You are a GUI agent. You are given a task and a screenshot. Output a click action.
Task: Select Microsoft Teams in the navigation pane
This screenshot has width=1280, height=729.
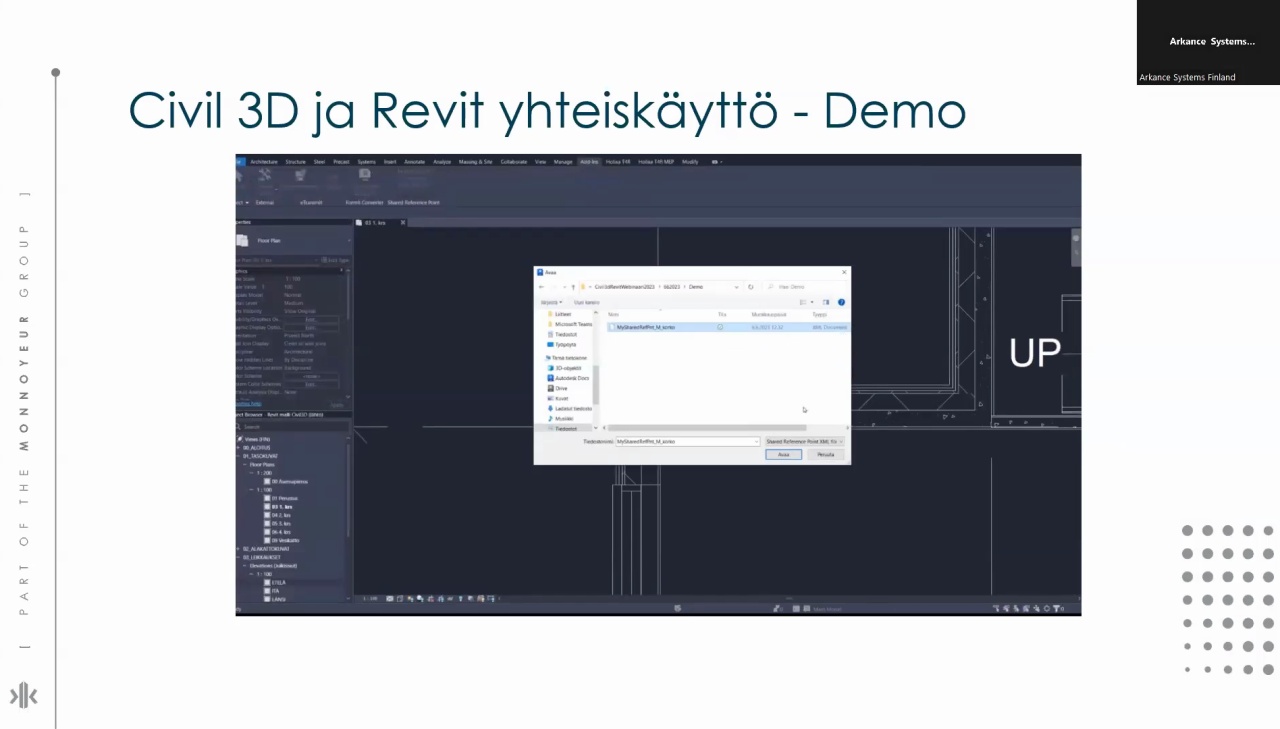[x=572, y=324]
